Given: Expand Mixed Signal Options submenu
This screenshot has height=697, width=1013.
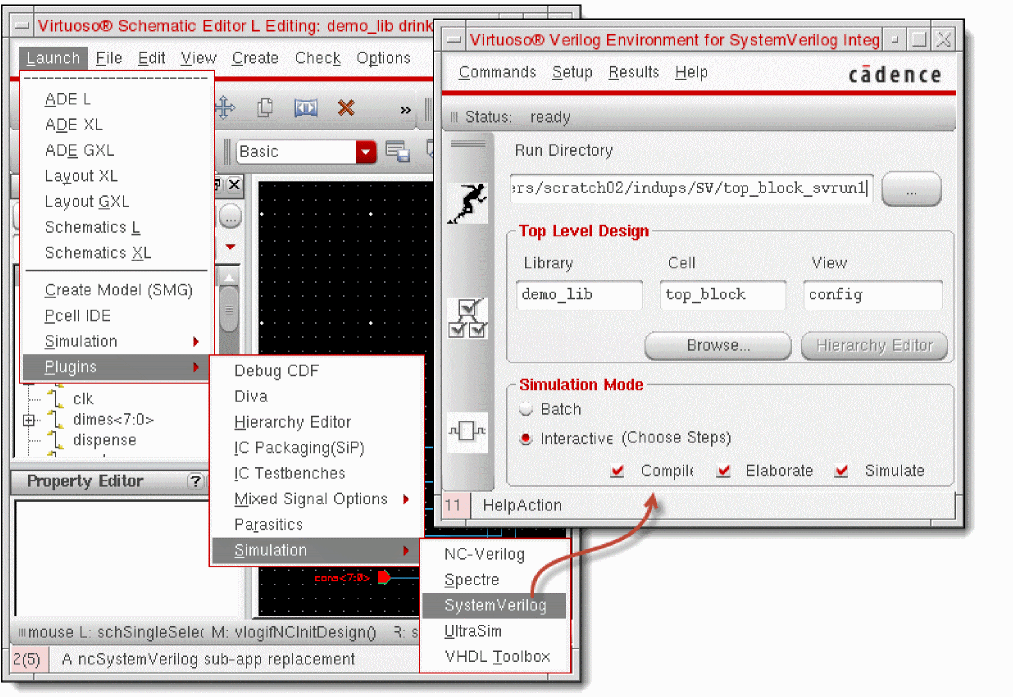Looking at the screenshot, I should (x=406, y=499).
